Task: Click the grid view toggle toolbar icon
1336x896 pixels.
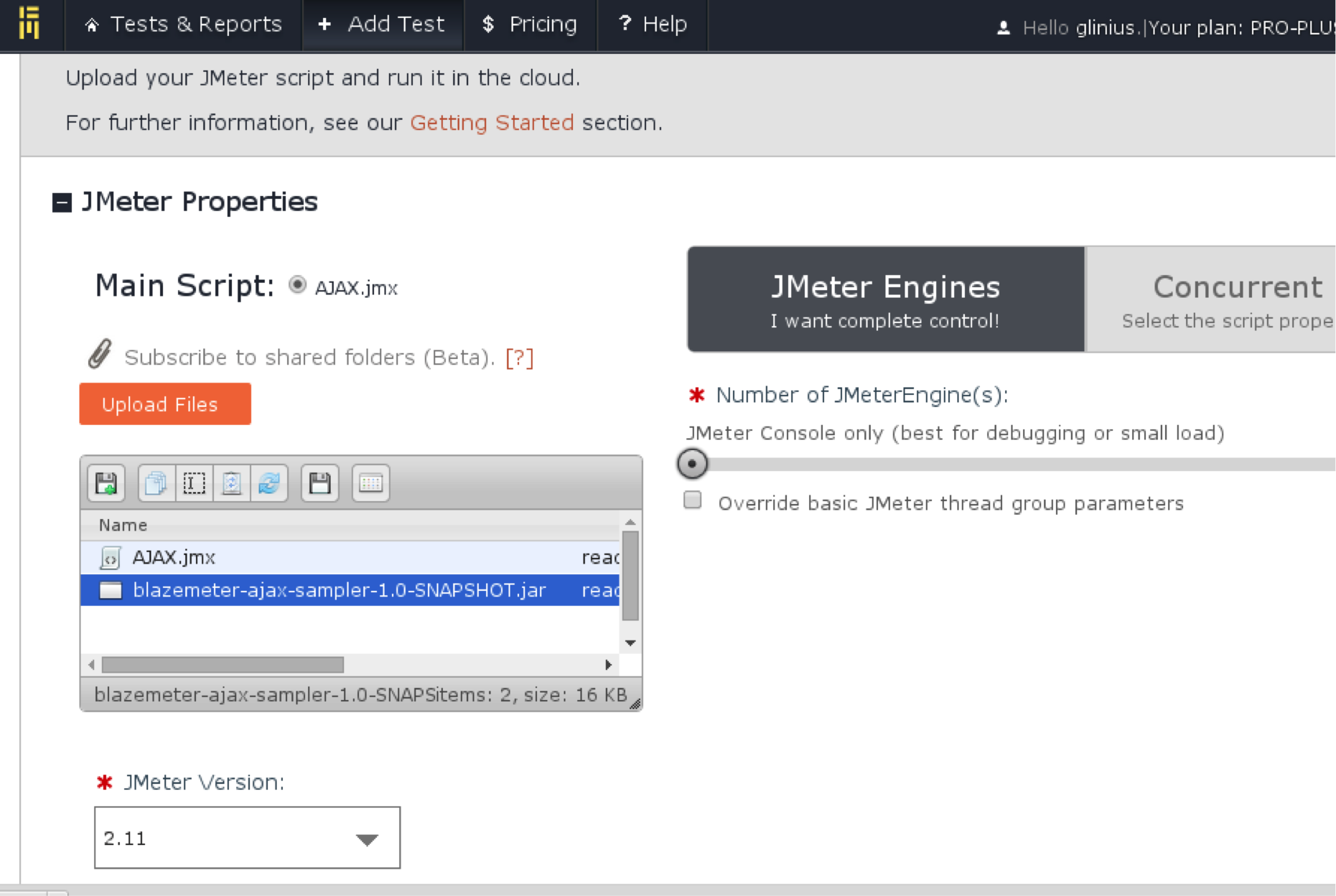Action: coord(370,483)
